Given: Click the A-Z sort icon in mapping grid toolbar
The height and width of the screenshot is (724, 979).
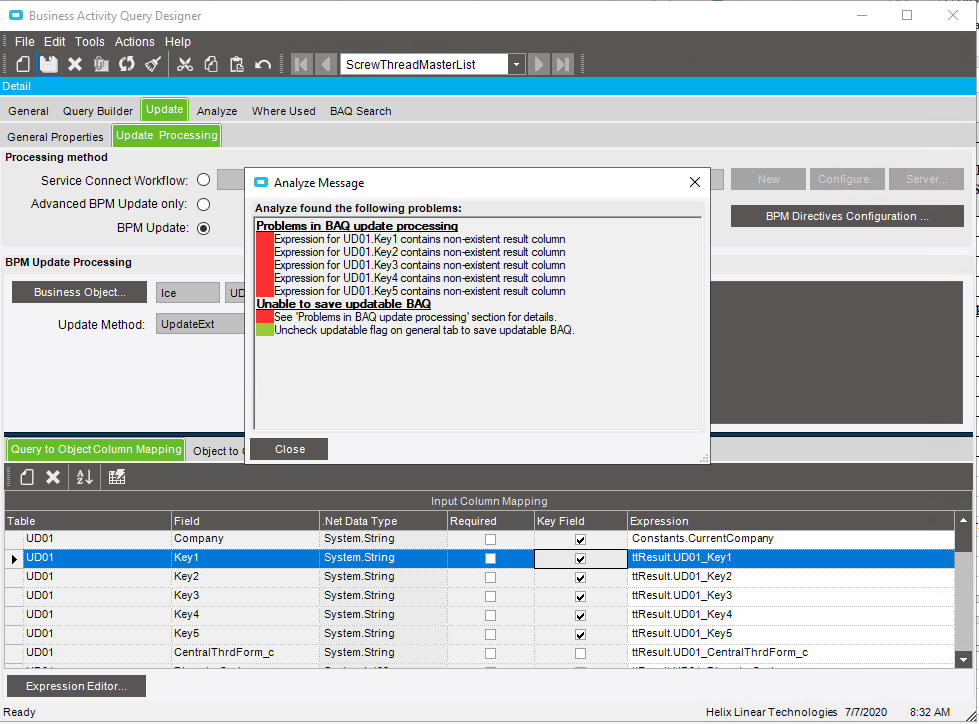Looking at the screenshot, I should [85, 477].
